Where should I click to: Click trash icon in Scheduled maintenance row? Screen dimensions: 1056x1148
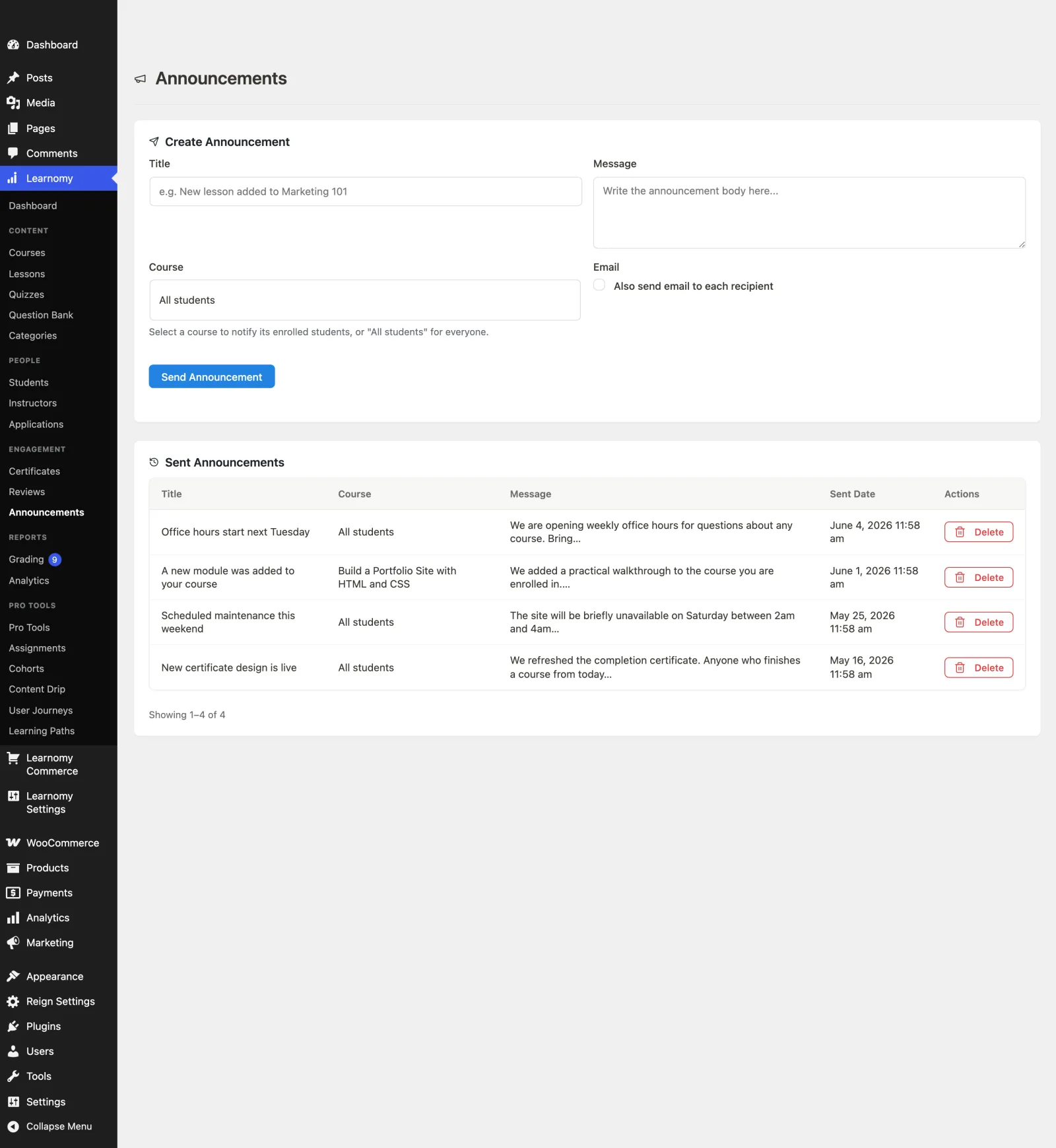(960, 622)
